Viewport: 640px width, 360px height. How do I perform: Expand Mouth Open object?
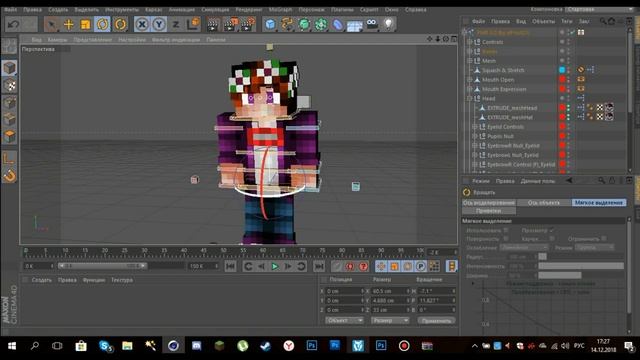(x=469, y=80)
